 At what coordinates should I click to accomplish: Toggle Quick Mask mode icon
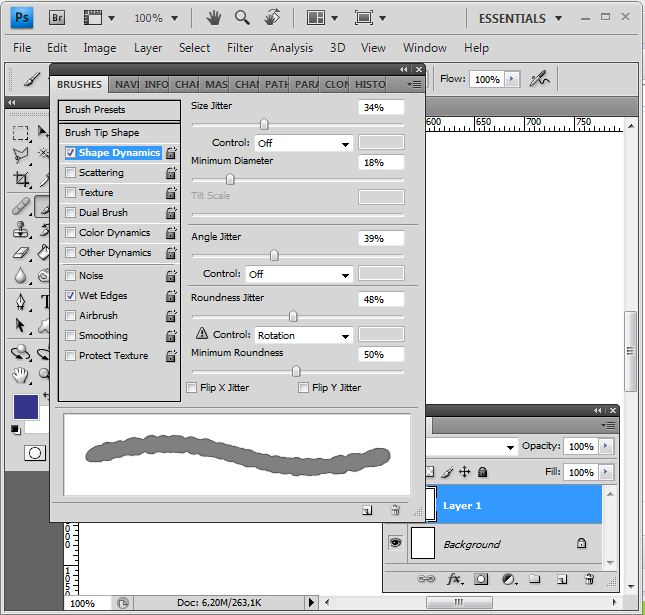(x=35, y=453)
